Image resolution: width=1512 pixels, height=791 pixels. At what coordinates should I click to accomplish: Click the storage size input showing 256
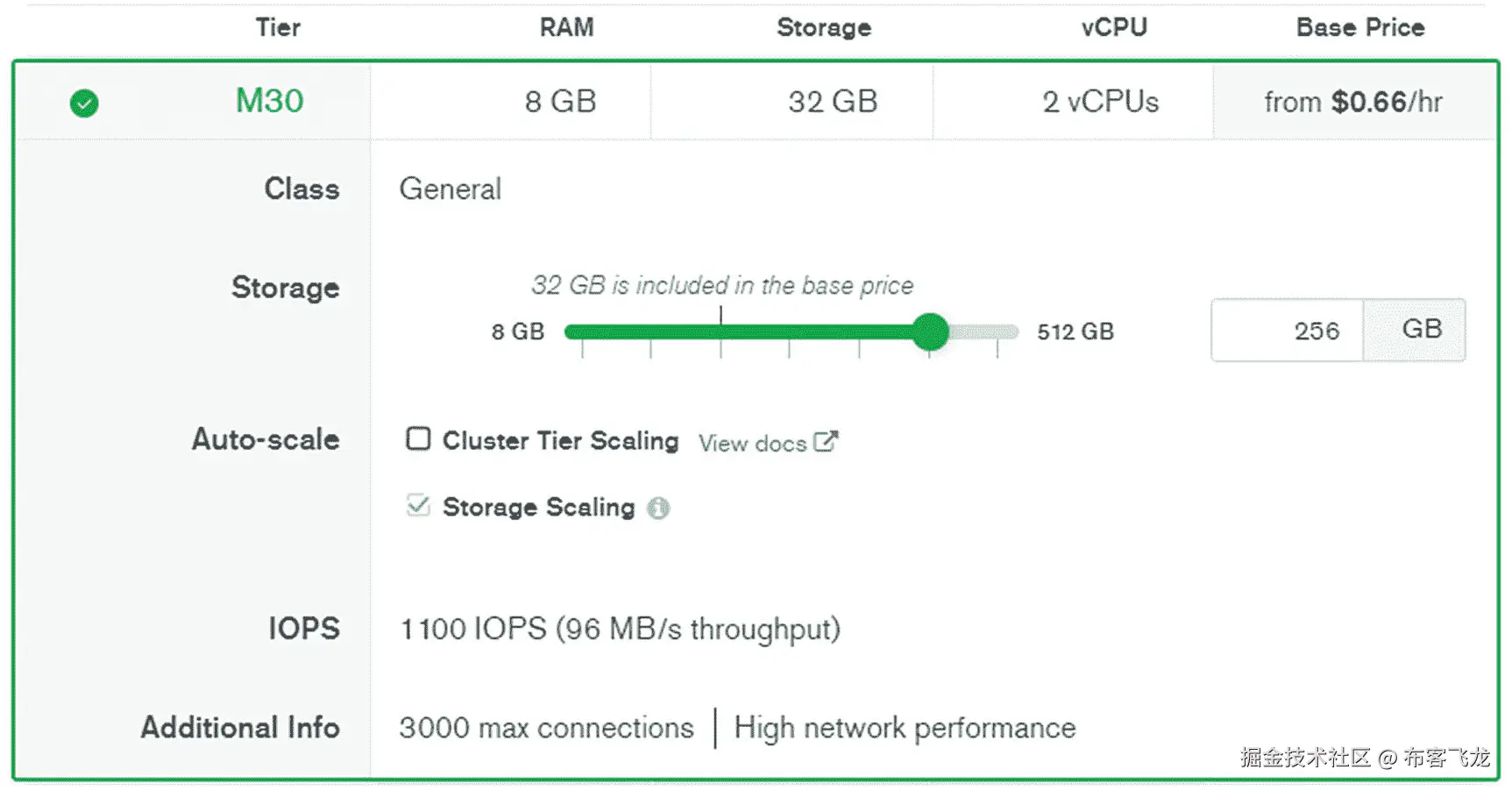point(1288,331)
